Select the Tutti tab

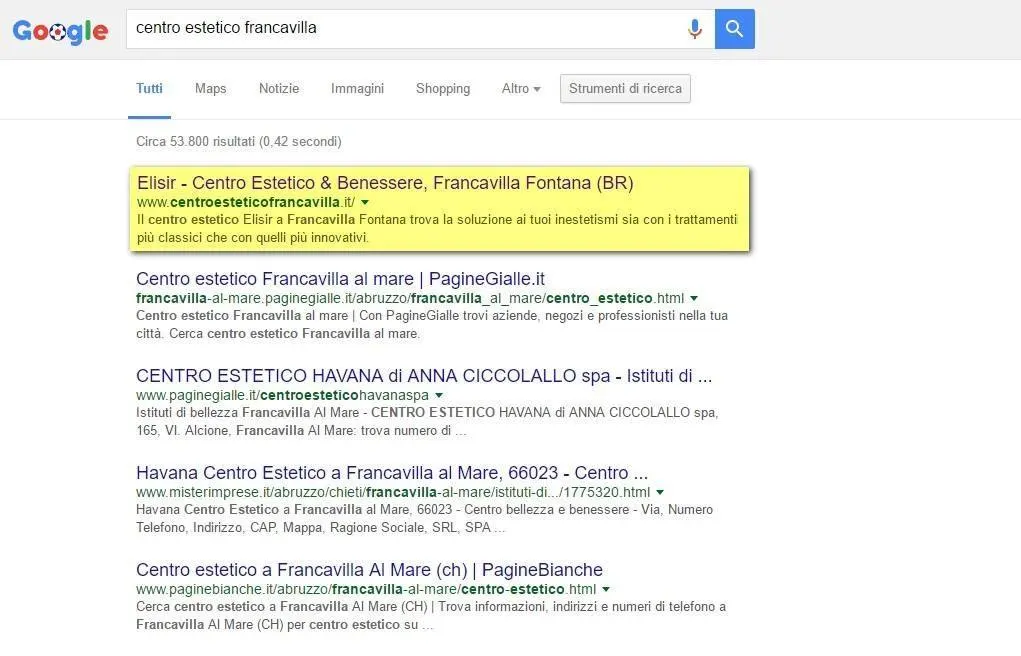tap(149, 89)
